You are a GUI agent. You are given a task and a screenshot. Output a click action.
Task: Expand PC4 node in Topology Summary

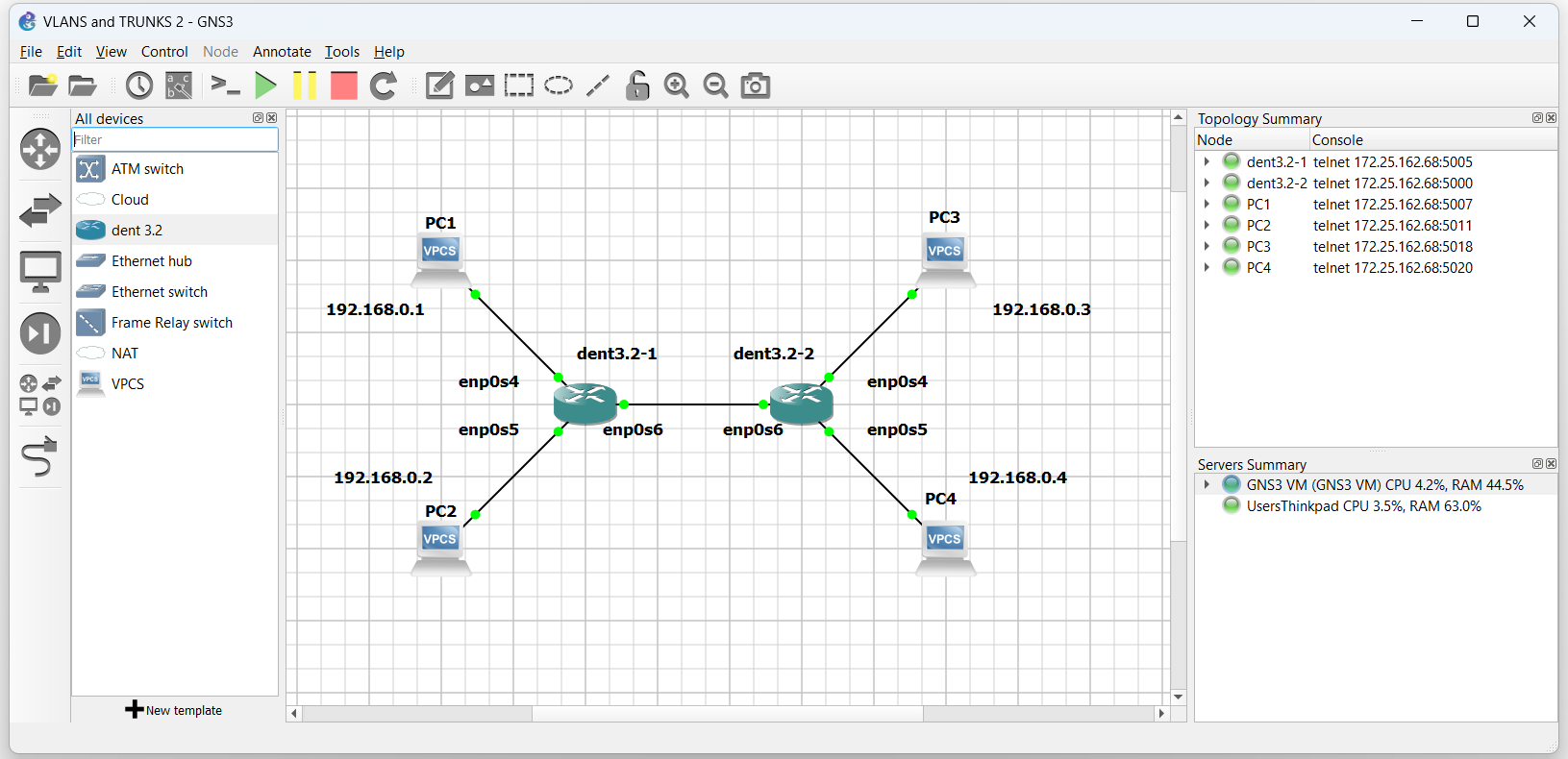tap(1207, 268)
